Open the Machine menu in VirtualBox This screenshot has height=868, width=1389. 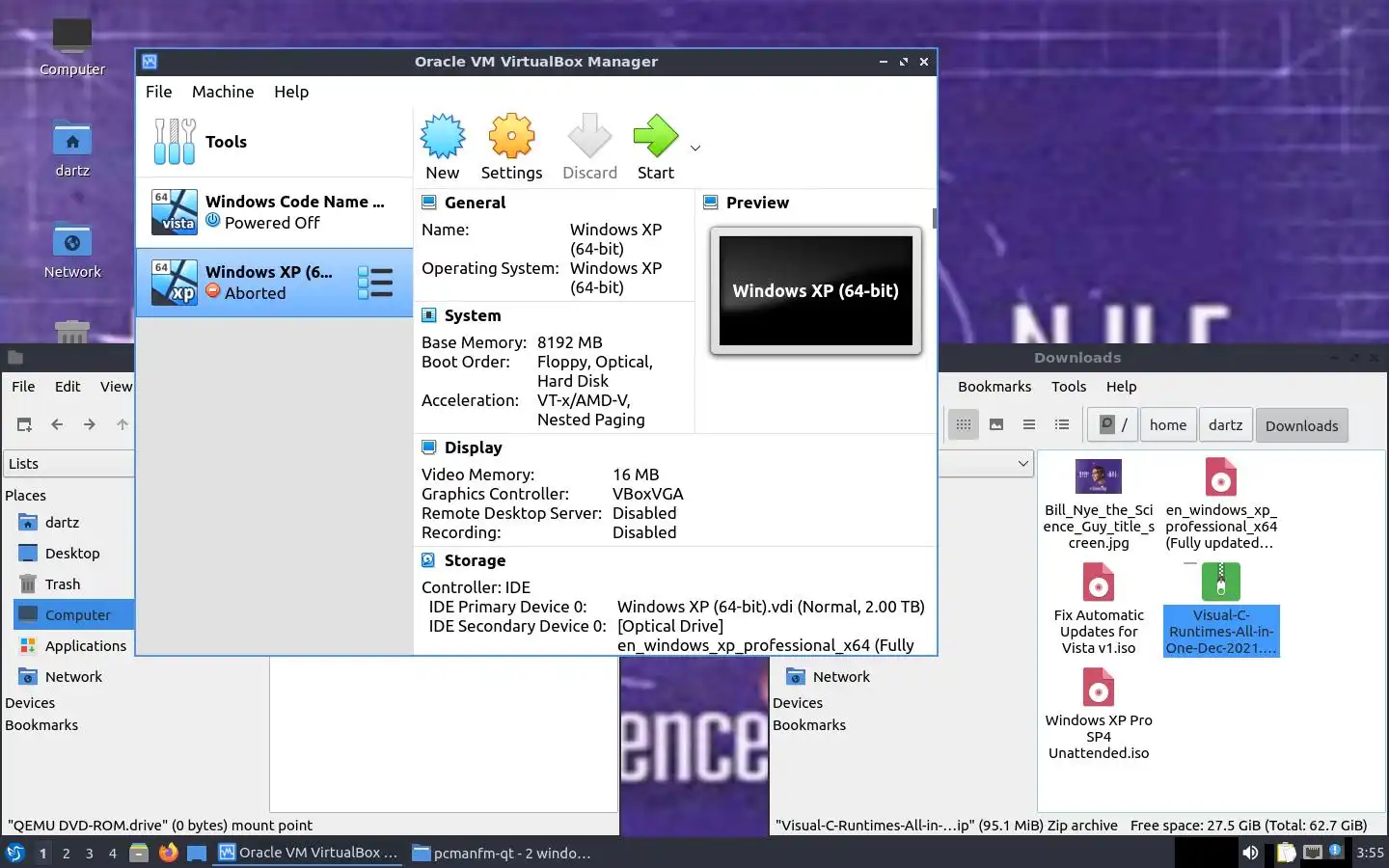223,92
